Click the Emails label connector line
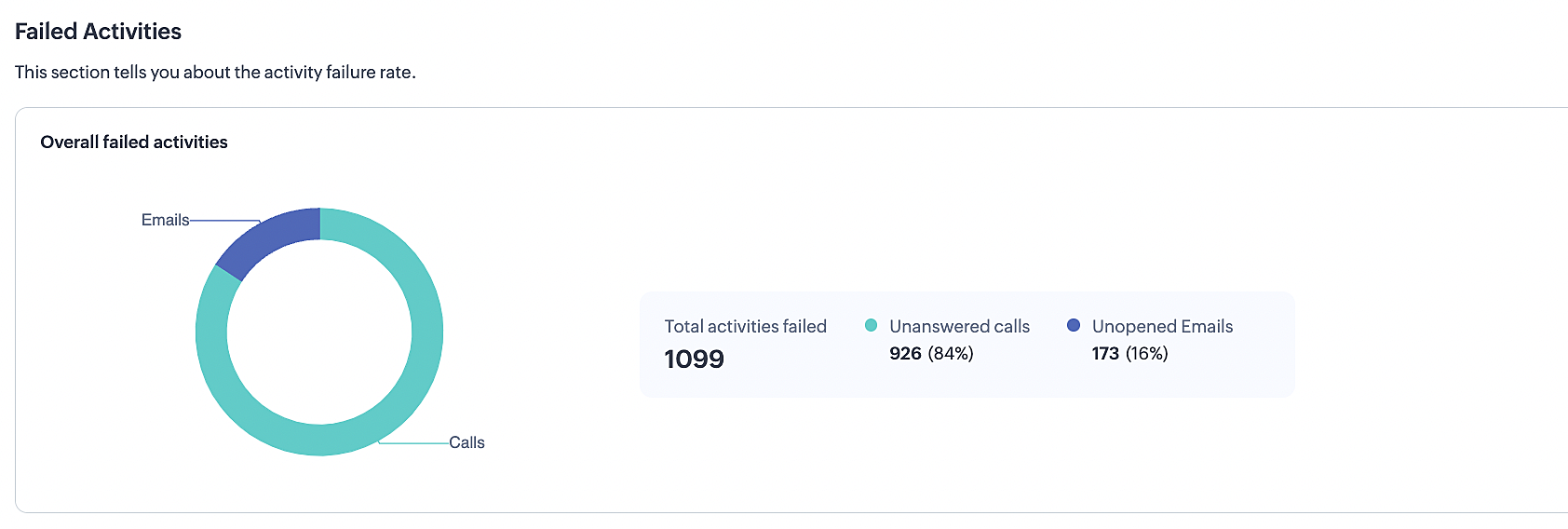The height and width of the screenshot is (529, 1568). tap(225, 221)
